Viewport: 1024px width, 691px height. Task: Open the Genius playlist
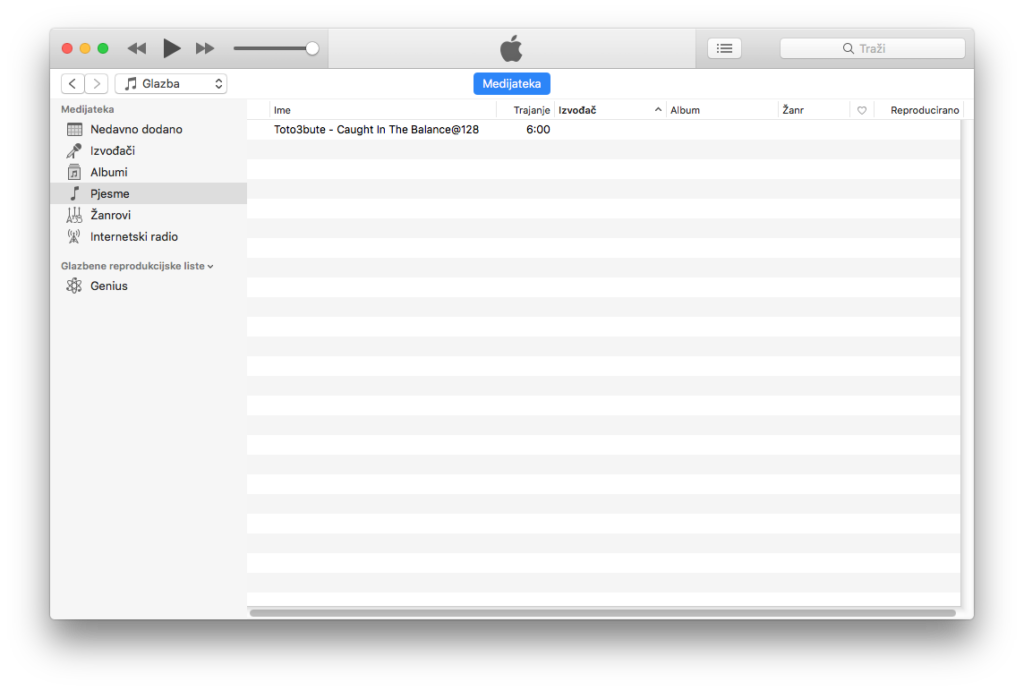[108, 286]
